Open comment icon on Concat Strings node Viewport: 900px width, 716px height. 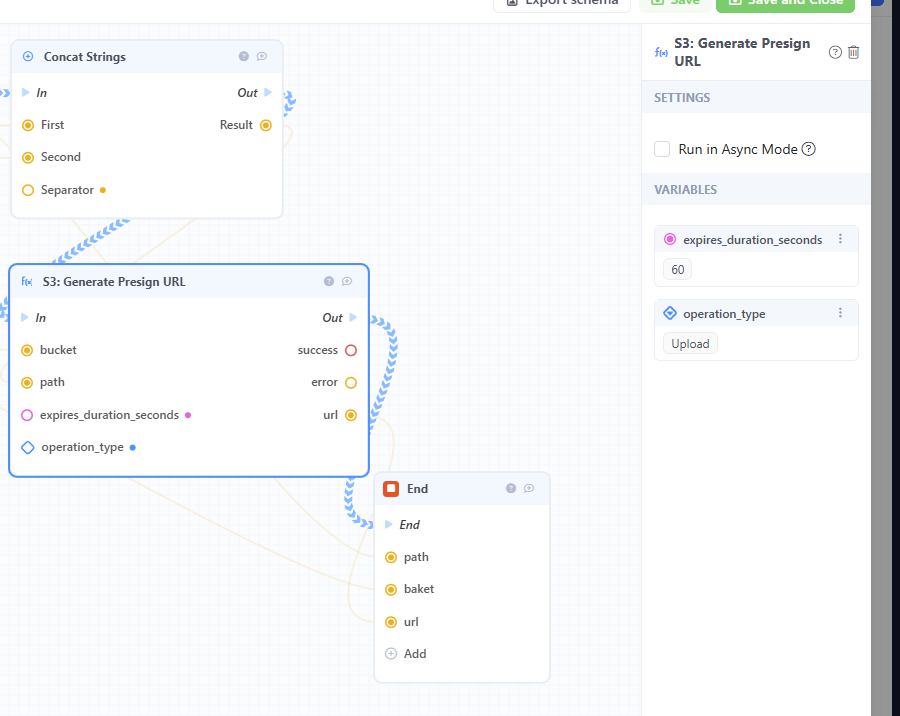[x=262, y=56]
